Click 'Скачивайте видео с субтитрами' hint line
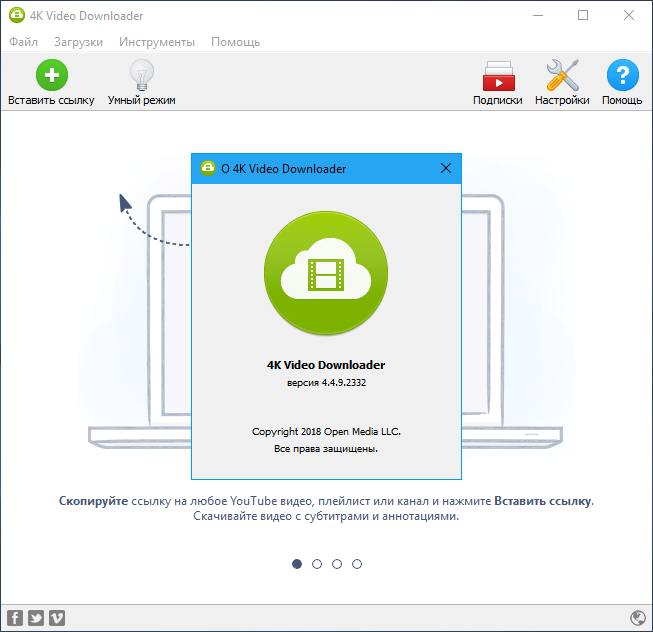653x632 pixels. tap(326, 516)
